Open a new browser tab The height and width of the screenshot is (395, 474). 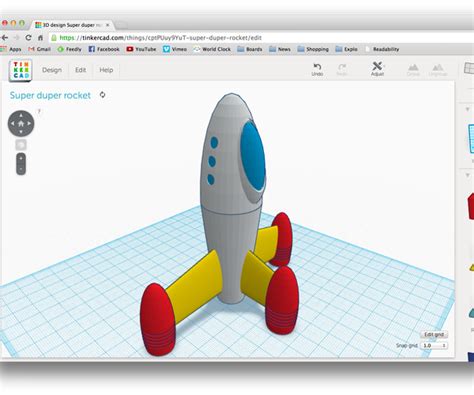pyautogui.click(x=121, y=25)
